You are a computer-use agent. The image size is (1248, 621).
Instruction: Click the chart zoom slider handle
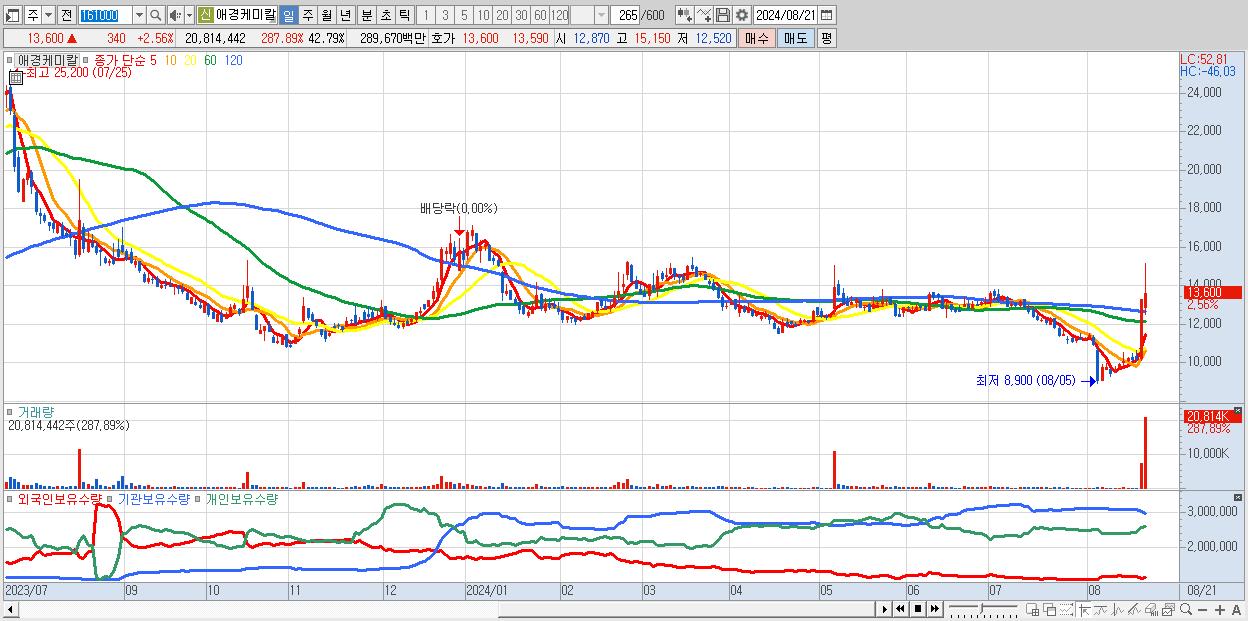coord(981,608)
